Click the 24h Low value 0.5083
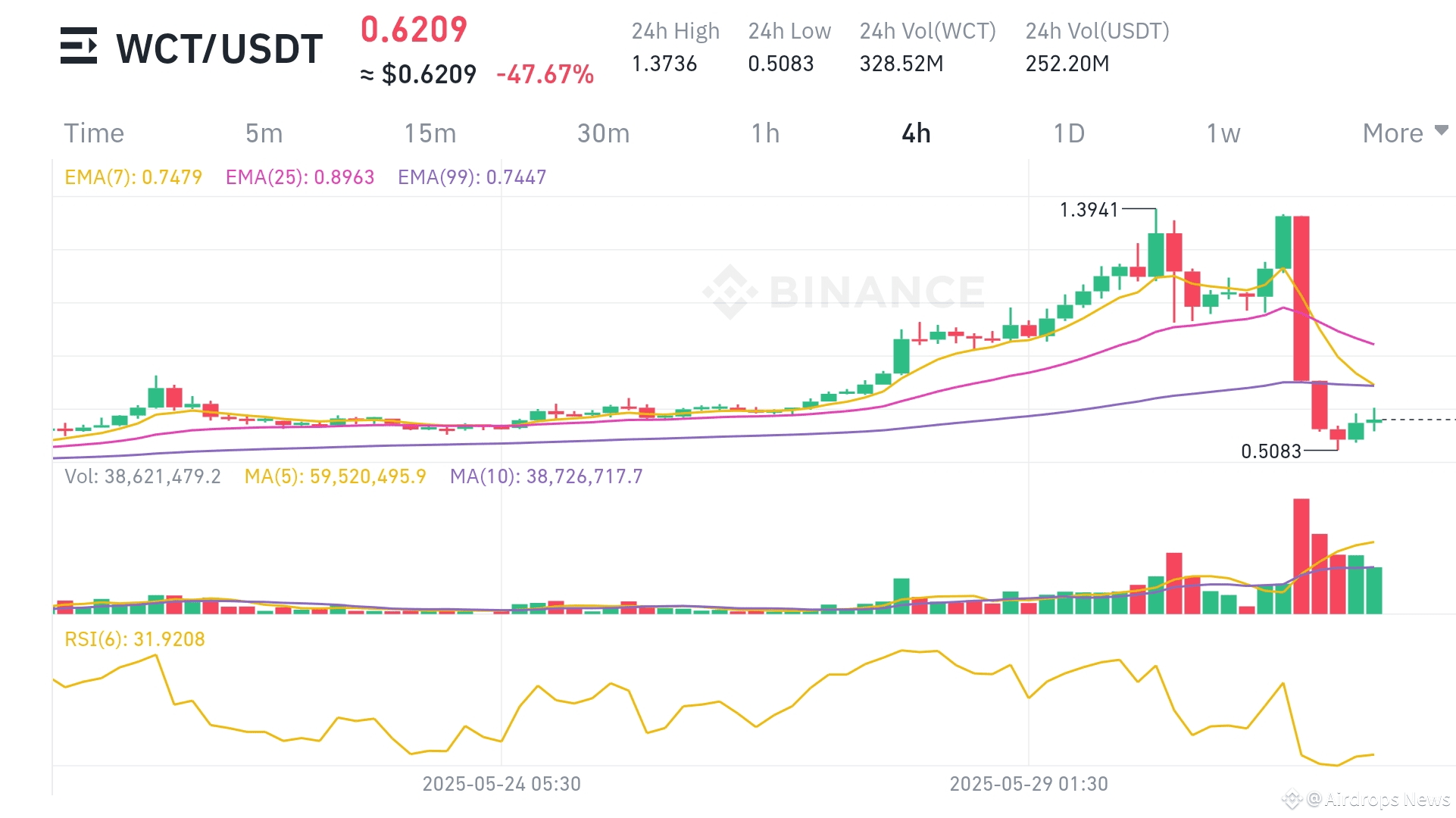Screen dimensions: 1456x818 pyautogui.click(x=781, y=64)
